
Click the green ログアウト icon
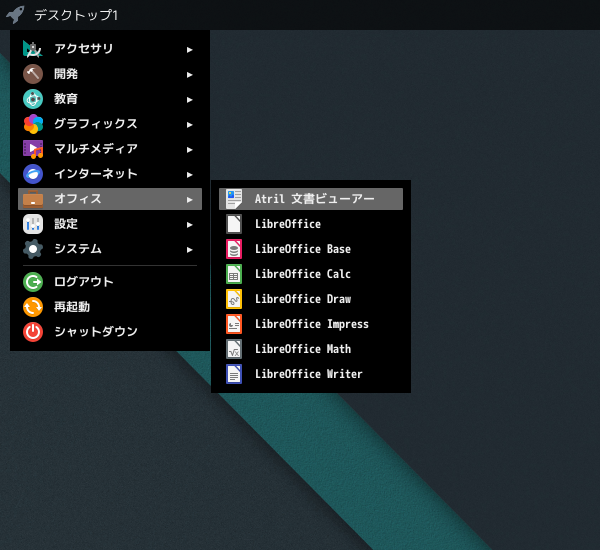(x=33, y=282)
